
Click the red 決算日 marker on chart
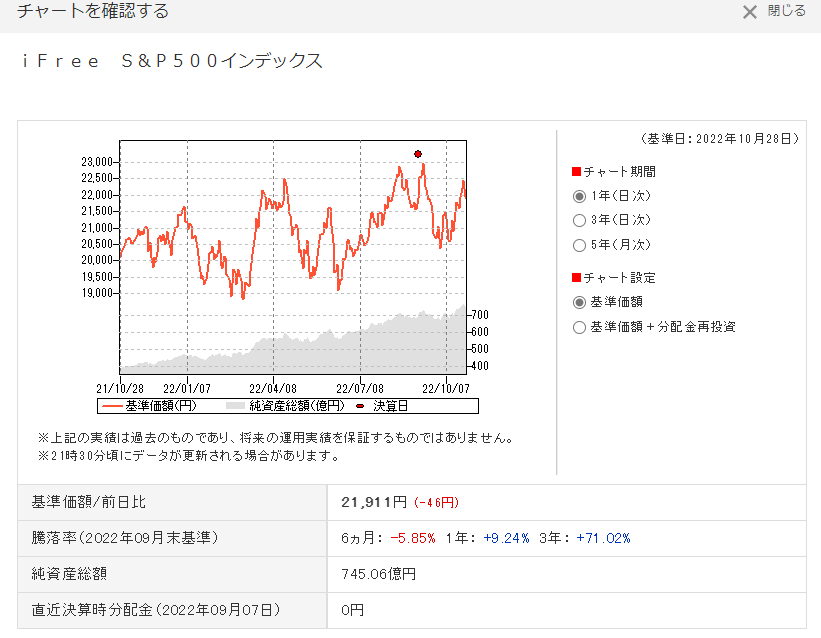click(x=418, y=154)
